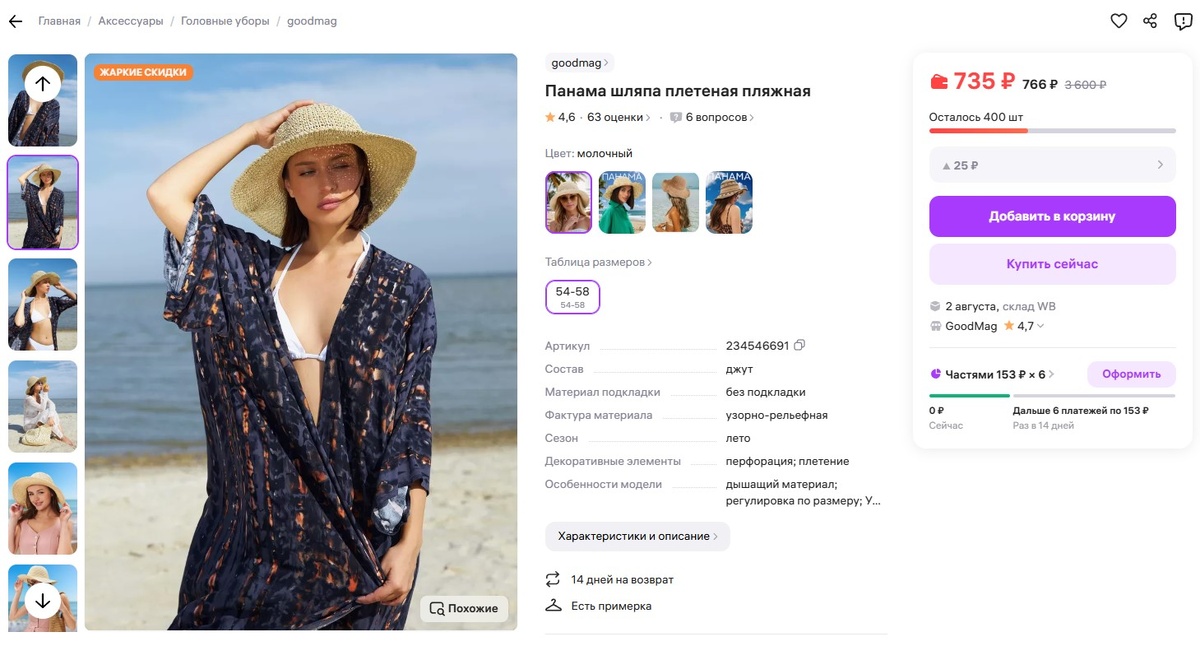
Task: Select size 54-58 option
Action: [x=573, y=297]
